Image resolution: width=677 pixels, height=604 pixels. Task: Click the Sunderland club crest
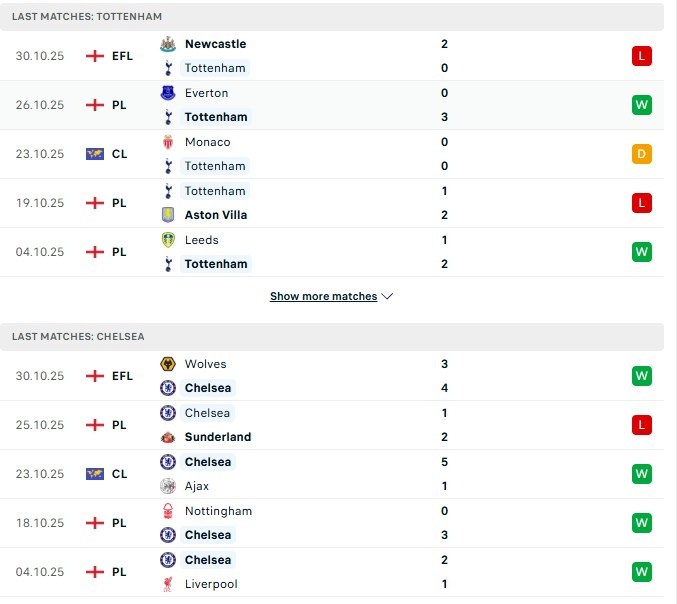(168, 437)
